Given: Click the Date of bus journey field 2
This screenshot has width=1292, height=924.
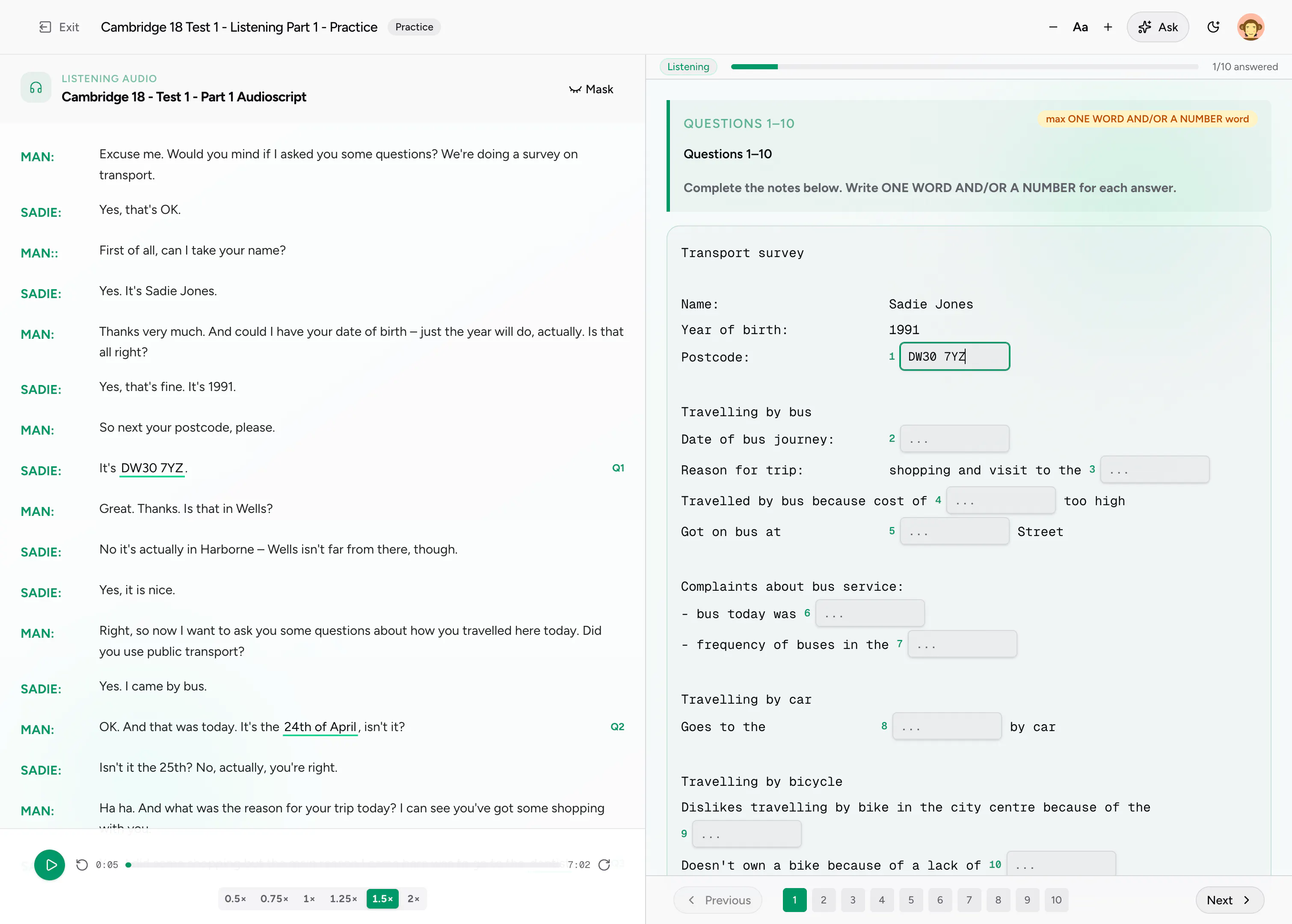Looking at the screenshot, I should [x=954, y=438].
